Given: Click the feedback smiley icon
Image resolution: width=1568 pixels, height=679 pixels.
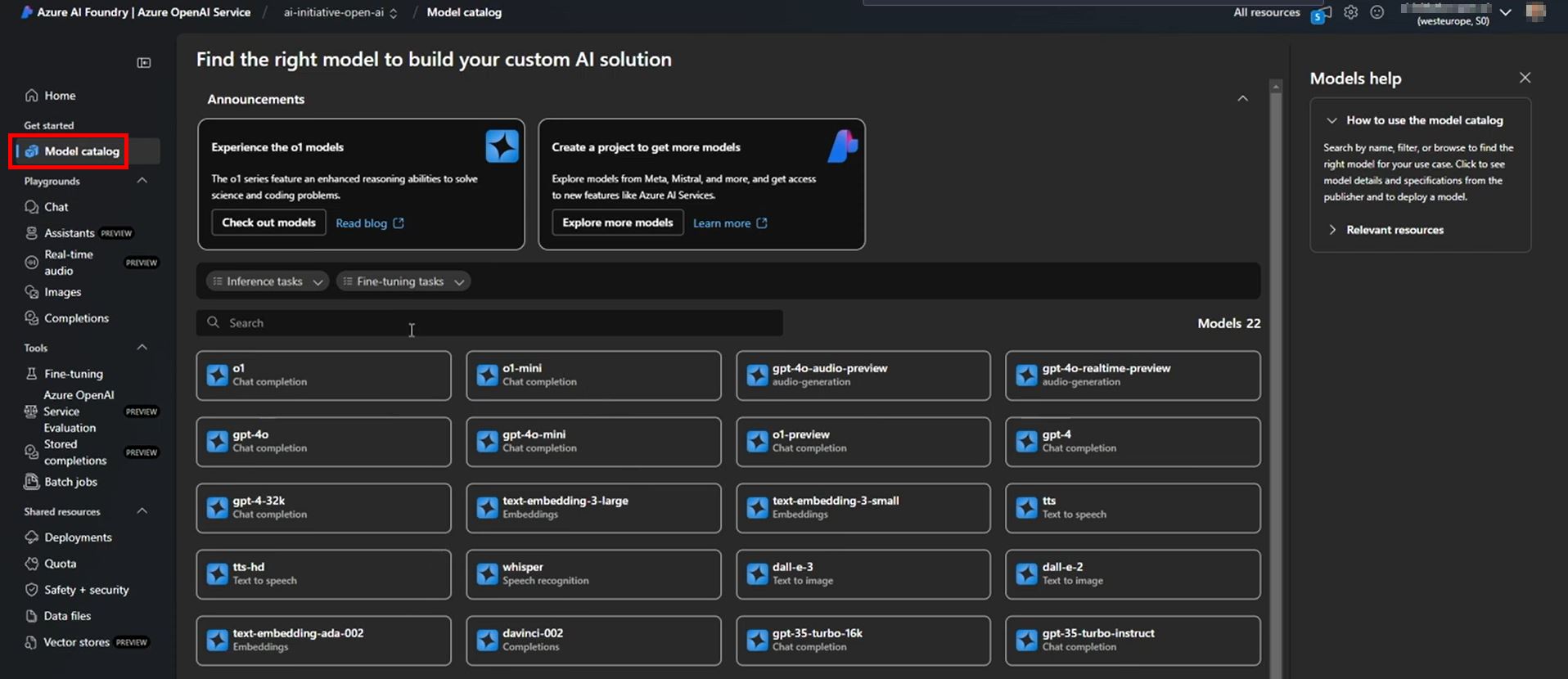Looking at the screenshot, I should [1377, 12].
